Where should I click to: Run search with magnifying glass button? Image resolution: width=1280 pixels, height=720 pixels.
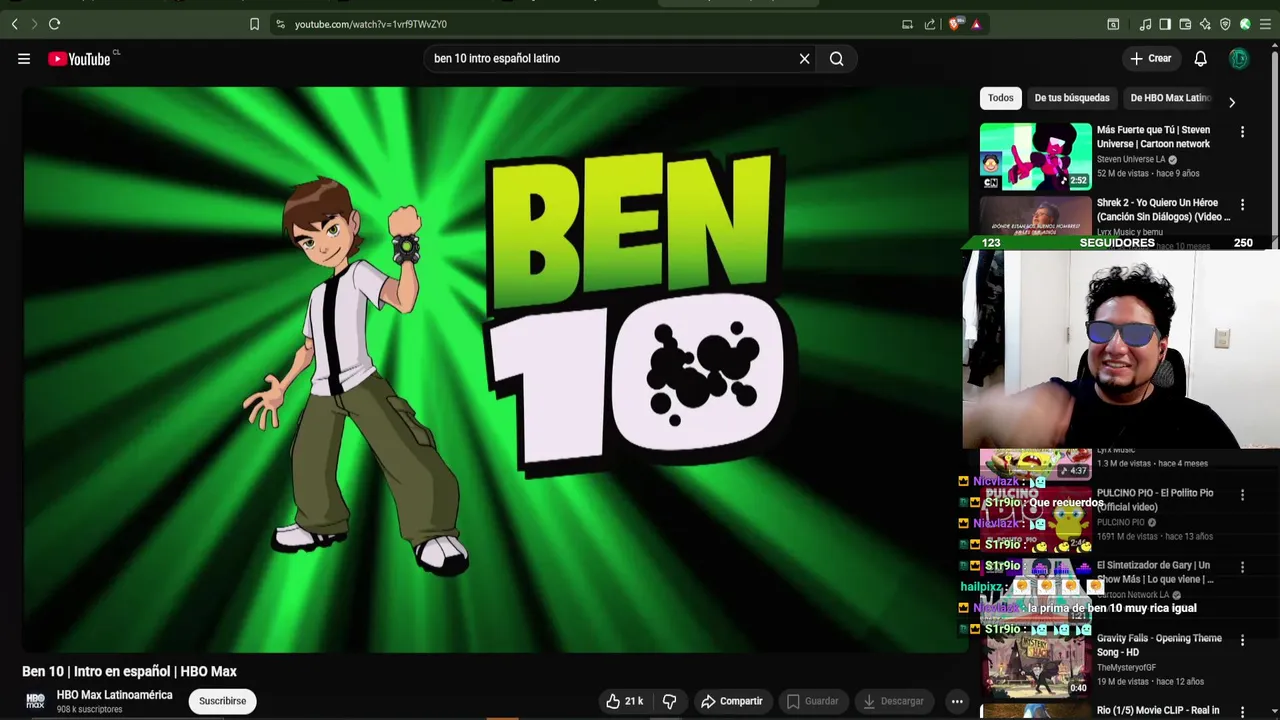(837, 59)
